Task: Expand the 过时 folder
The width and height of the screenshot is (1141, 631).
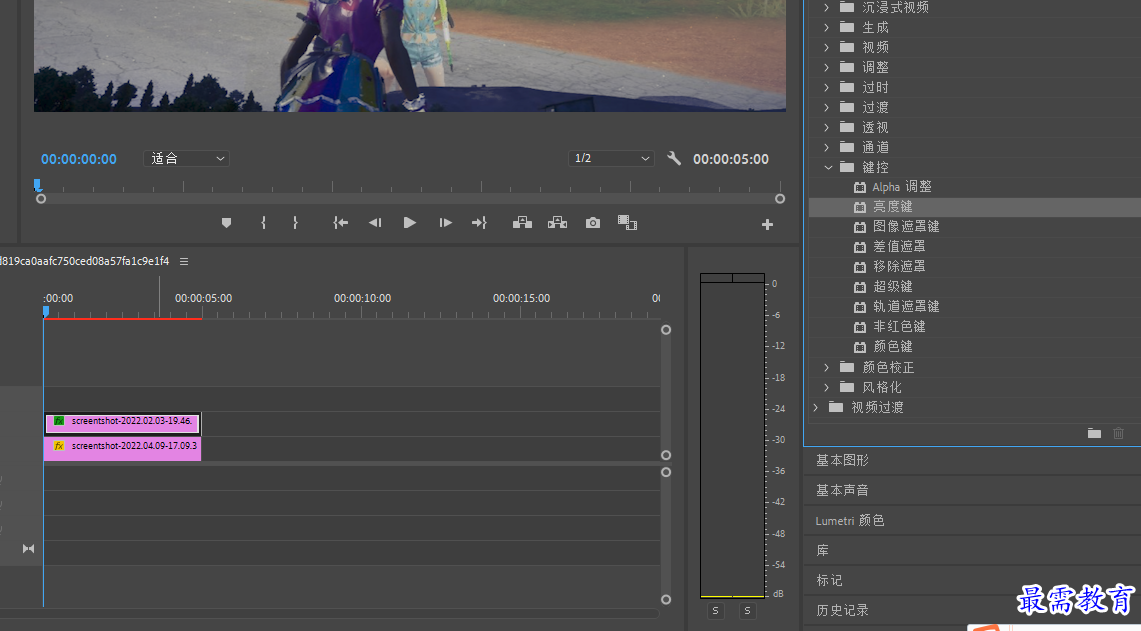Action: pyautogui.click(x=827, y=87)
